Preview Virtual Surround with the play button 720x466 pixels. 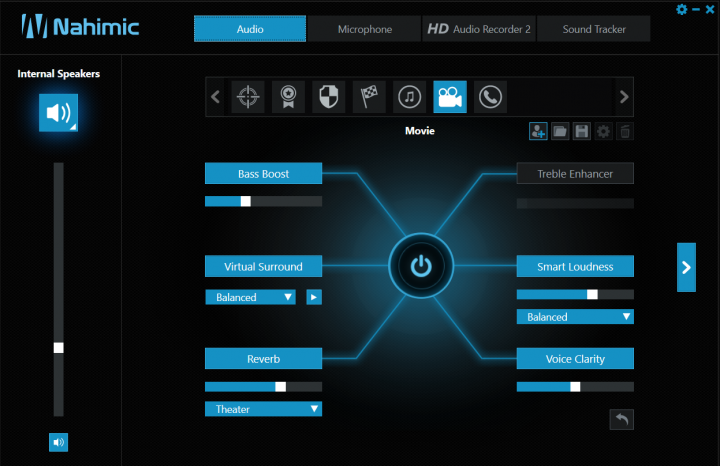(x=314, y=297)
